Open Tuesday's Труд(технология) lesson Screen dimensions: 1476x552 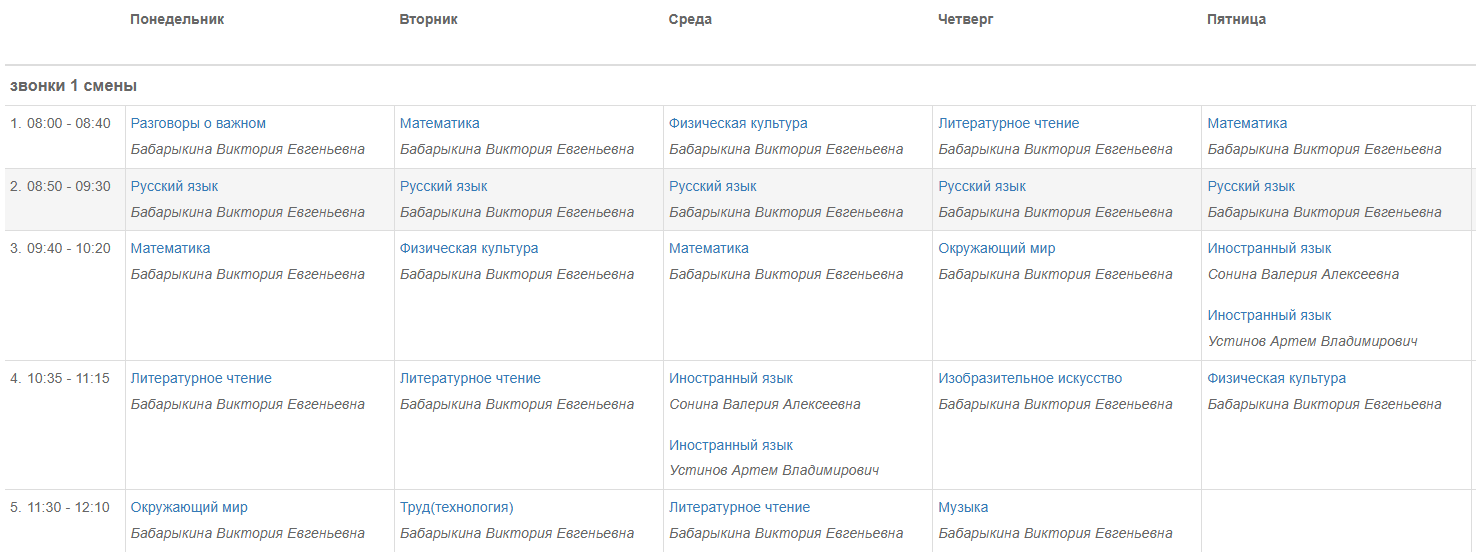coord(456,507)
